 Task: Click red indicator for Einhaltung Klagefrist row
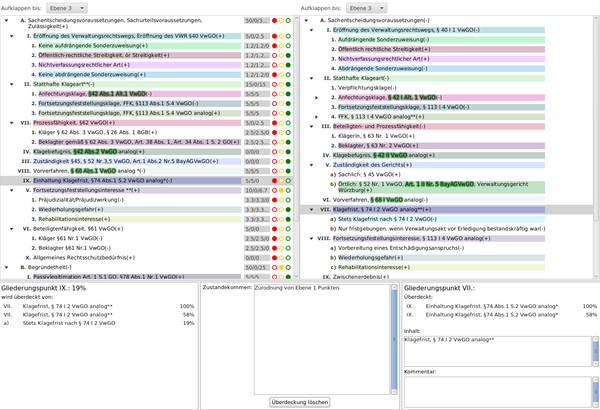(x=275, y=180)
